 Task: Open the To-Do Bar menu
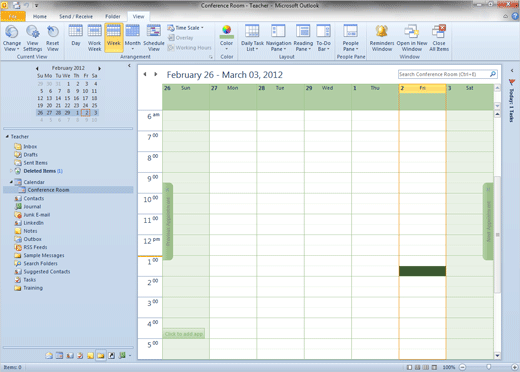click(x=323, y=38)
